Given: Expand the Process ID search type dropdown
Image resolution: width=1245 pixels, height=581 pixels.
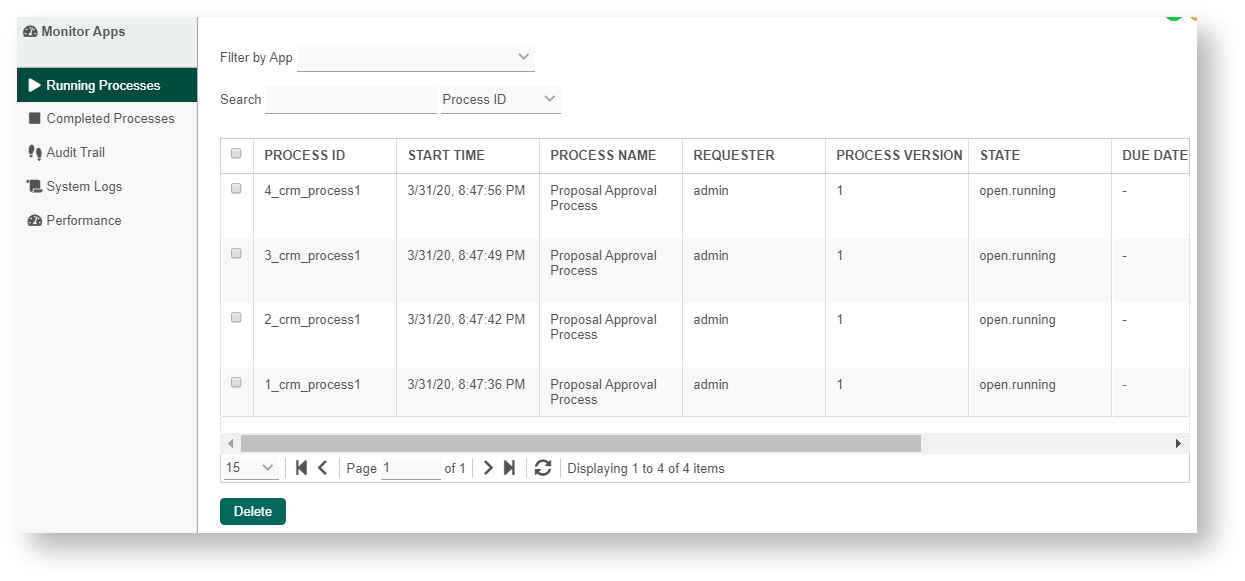Looking at the screenshot, I should (x=500, y=100).
